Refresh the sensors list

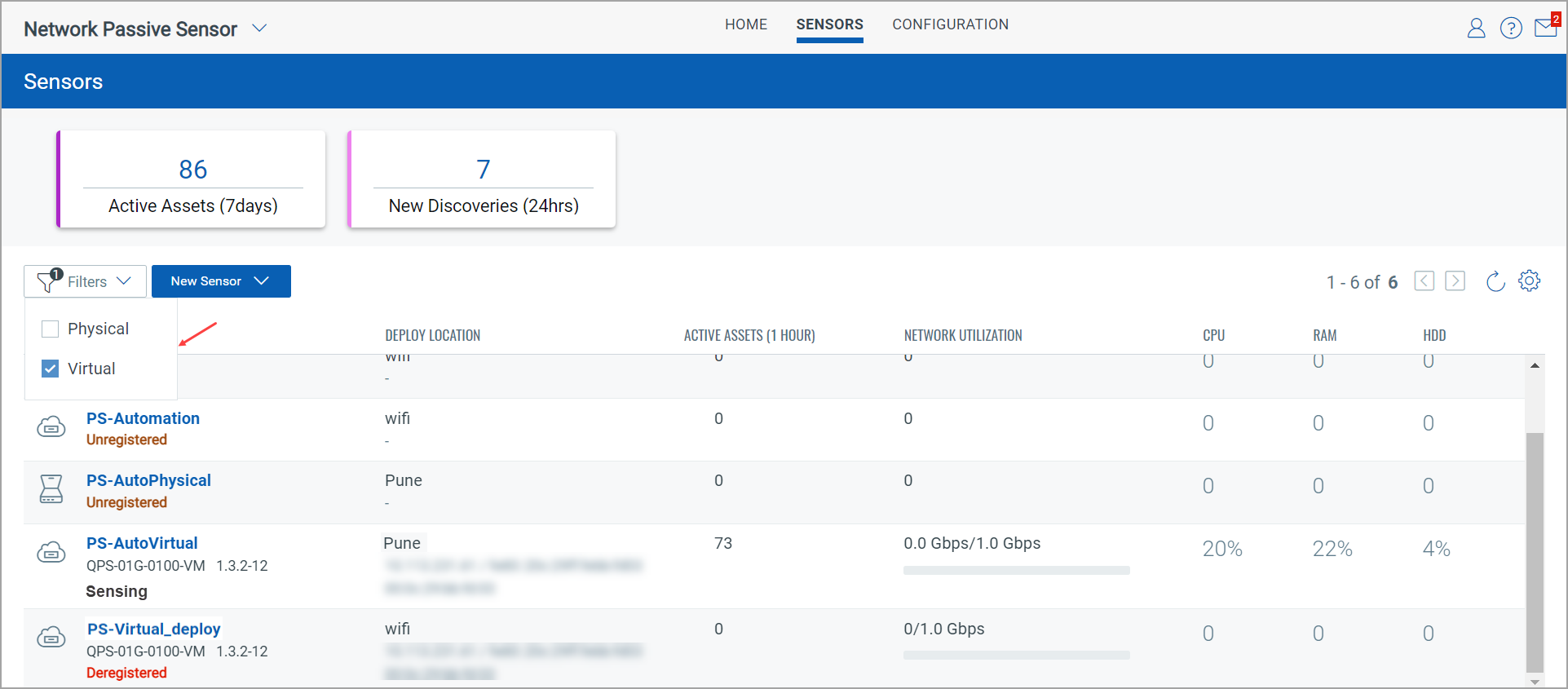pyautogui.click(x=1495, y=282)
